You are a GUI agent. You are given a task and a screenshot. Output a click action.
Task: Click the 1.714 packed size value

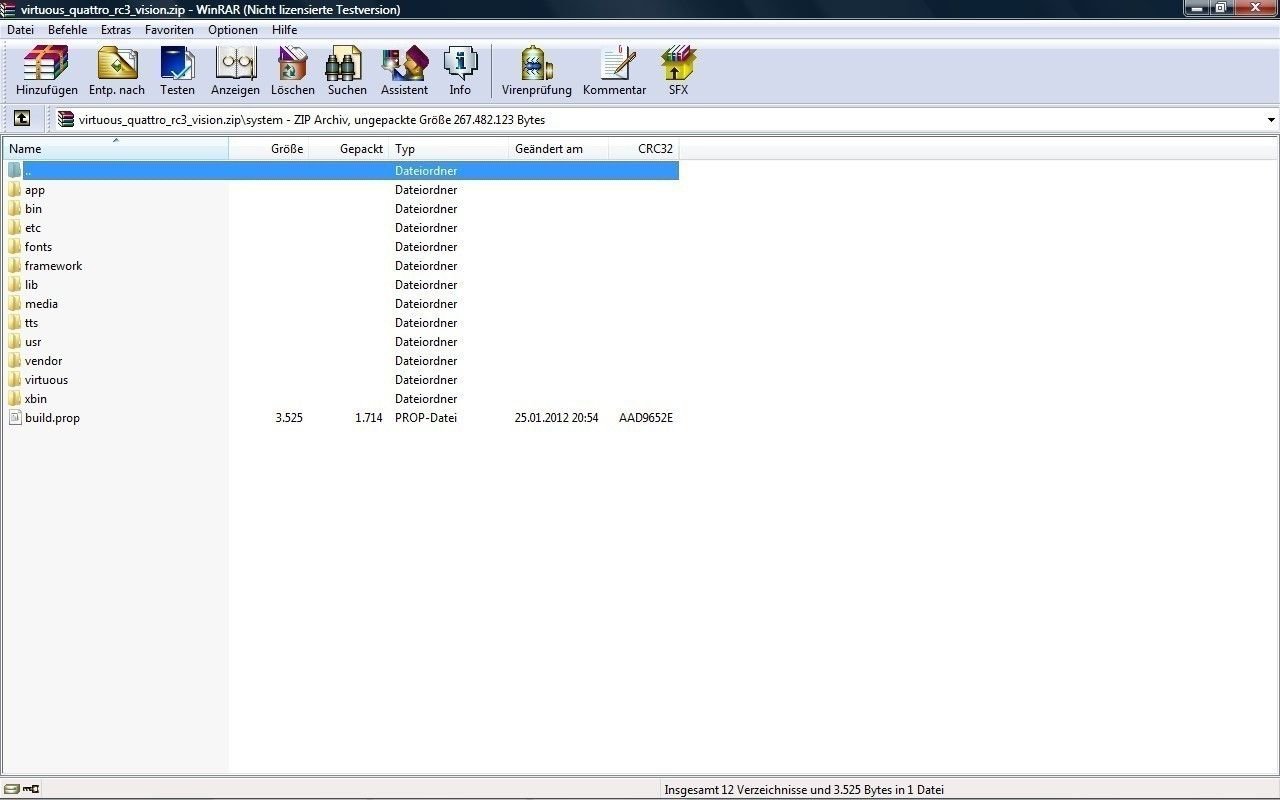click(368, 418)
